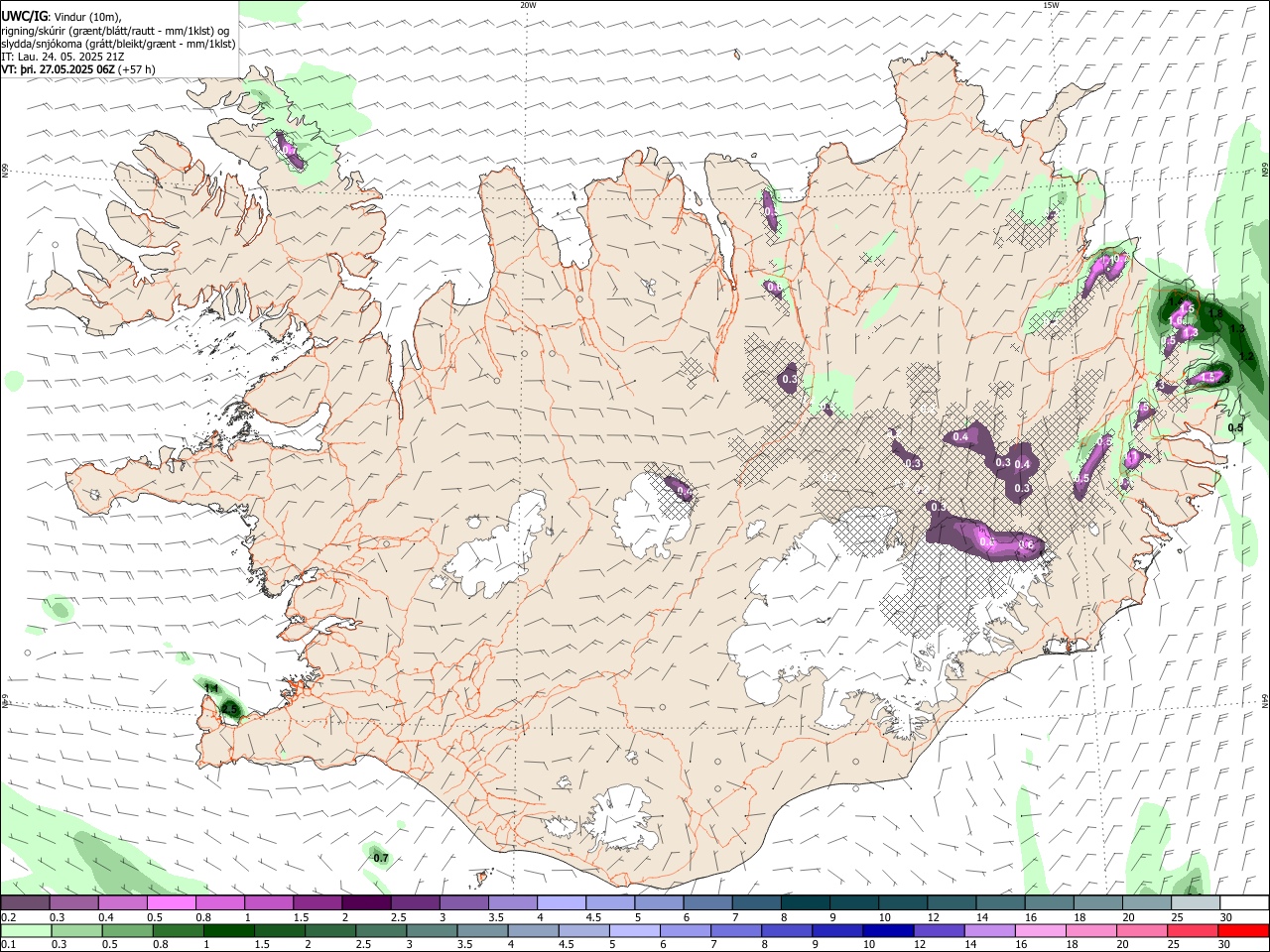Select the 3 mm grey-green rain-scale swatch

click(x=432, y=930)
